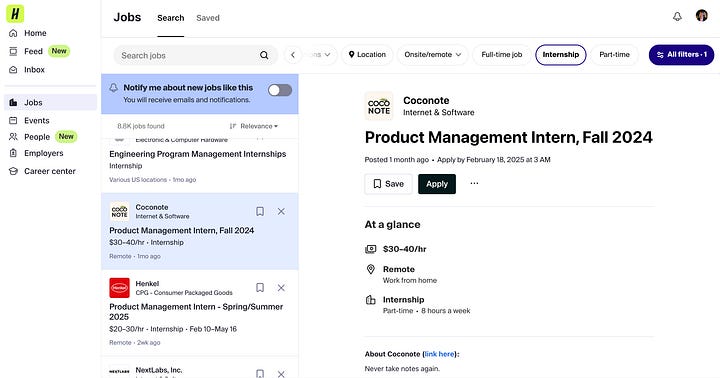Open the 'link here' hyperlink
The image size is (720, 378).
tap(439, 354)
